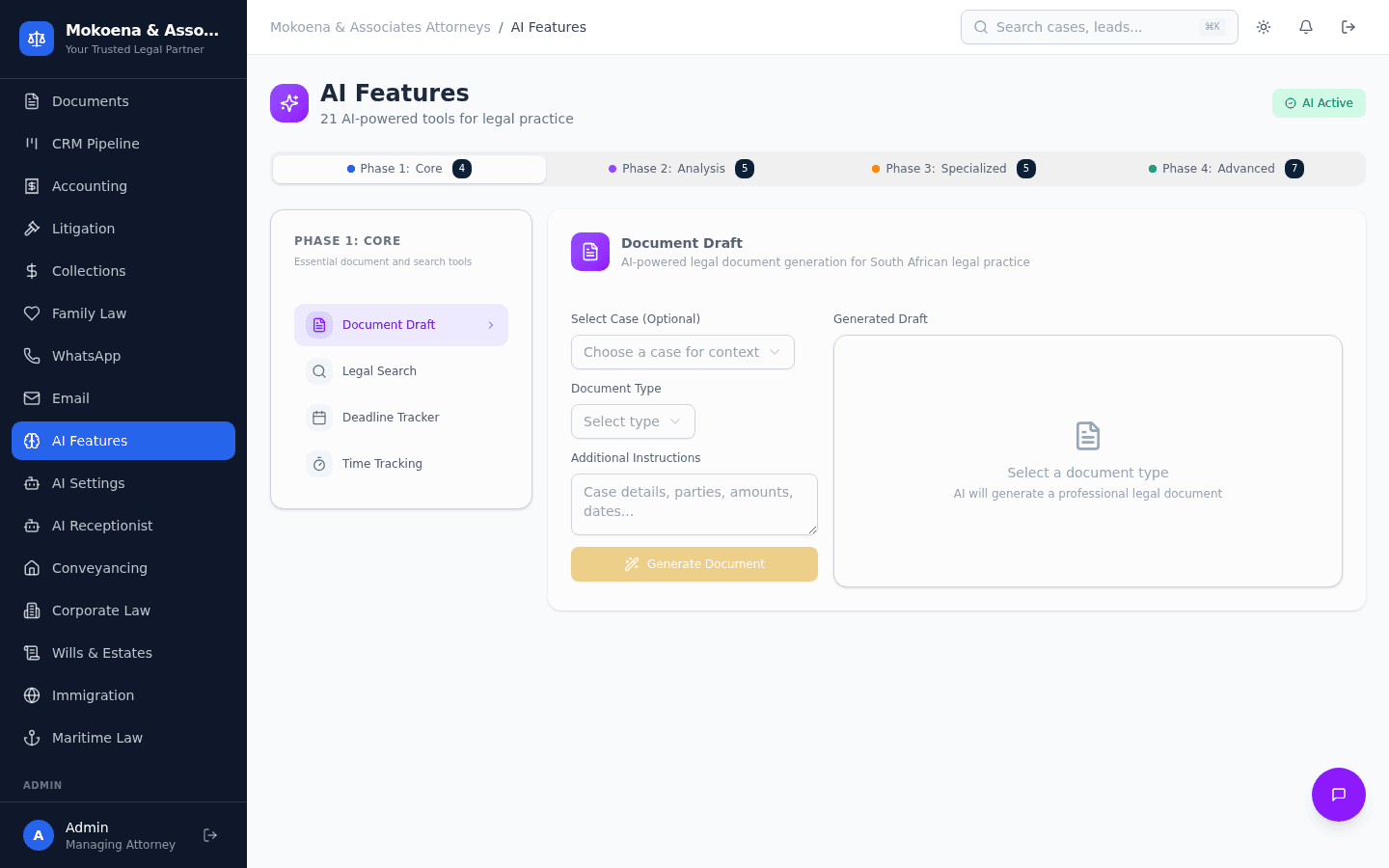The image size is (1389, 868).
Task: Click the AI Features sparkle icon
Action: click(289, 103)
